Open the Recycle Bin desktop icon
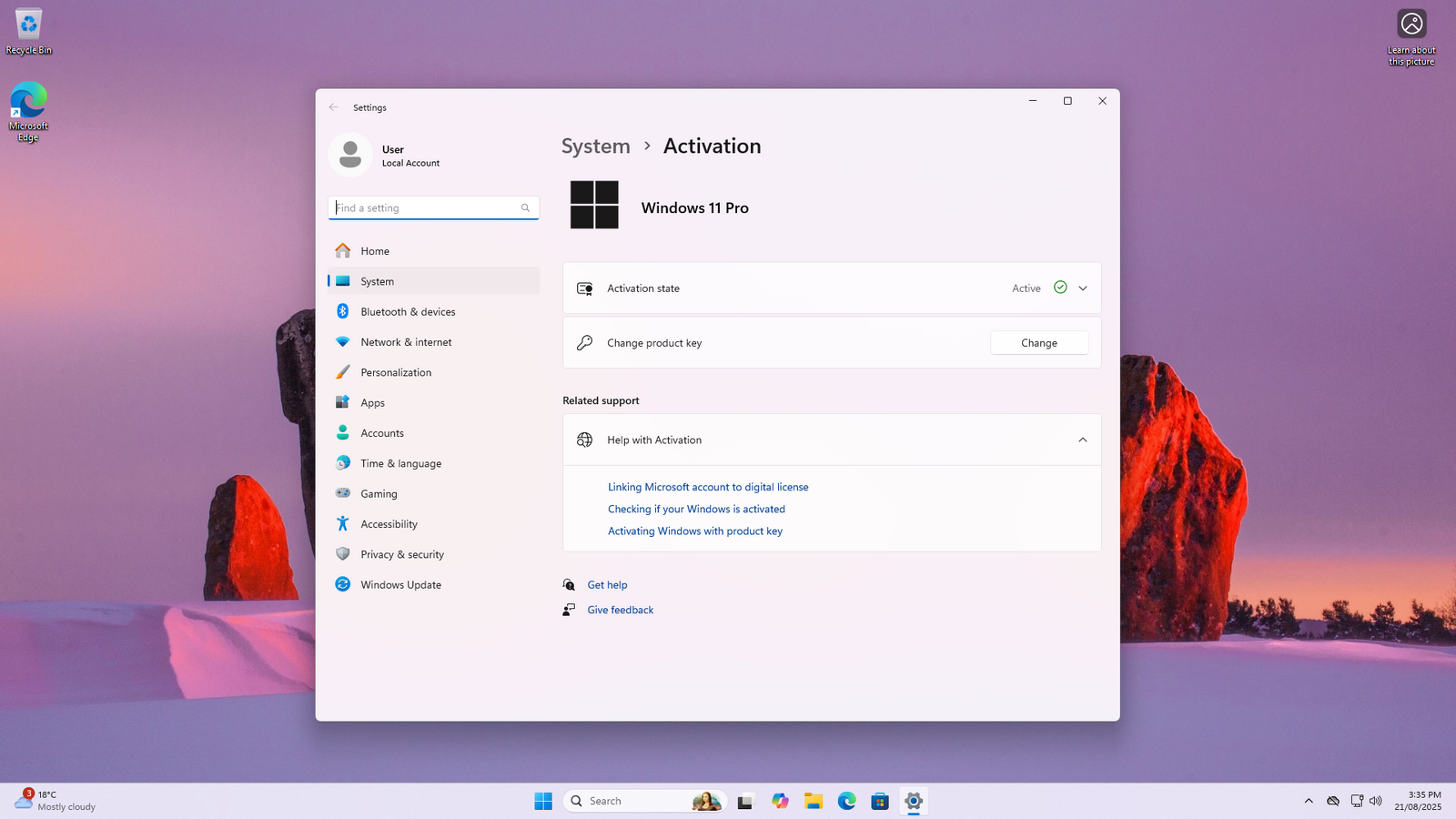The image size is (1456, 819). tap(28, 32)
